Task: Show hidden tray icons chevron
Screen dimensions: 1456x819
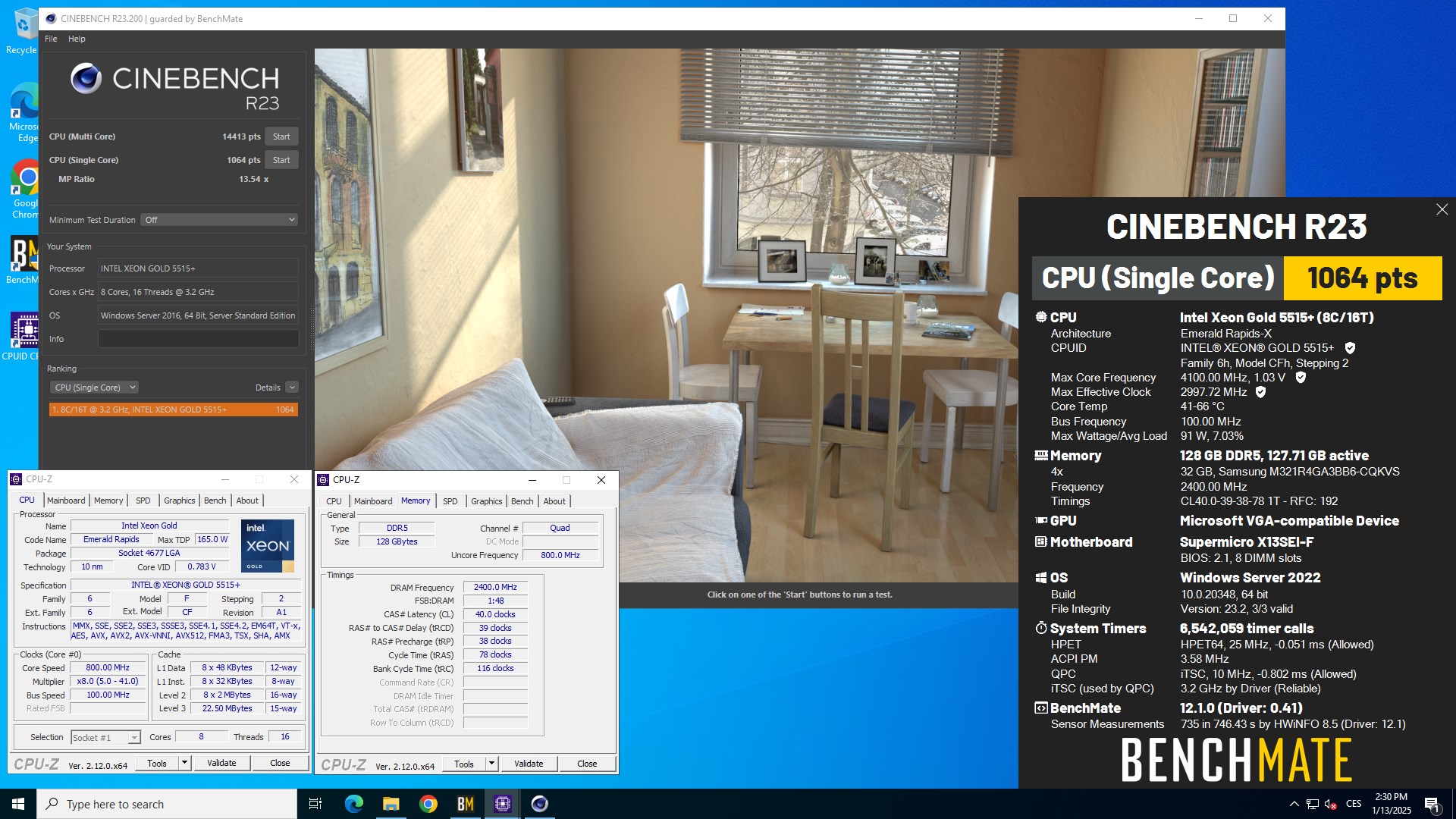Action: coord(1294,804)
